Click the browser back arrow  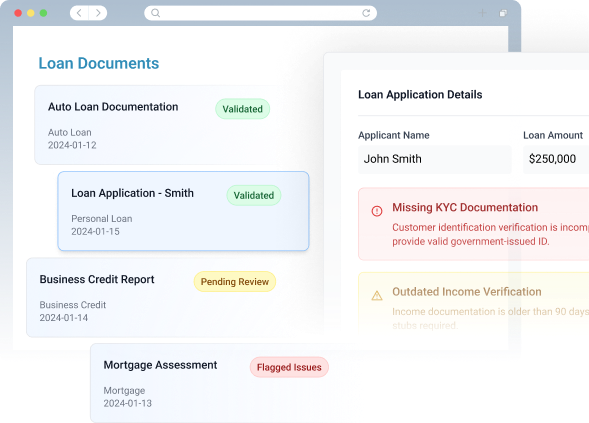[79, 13]
